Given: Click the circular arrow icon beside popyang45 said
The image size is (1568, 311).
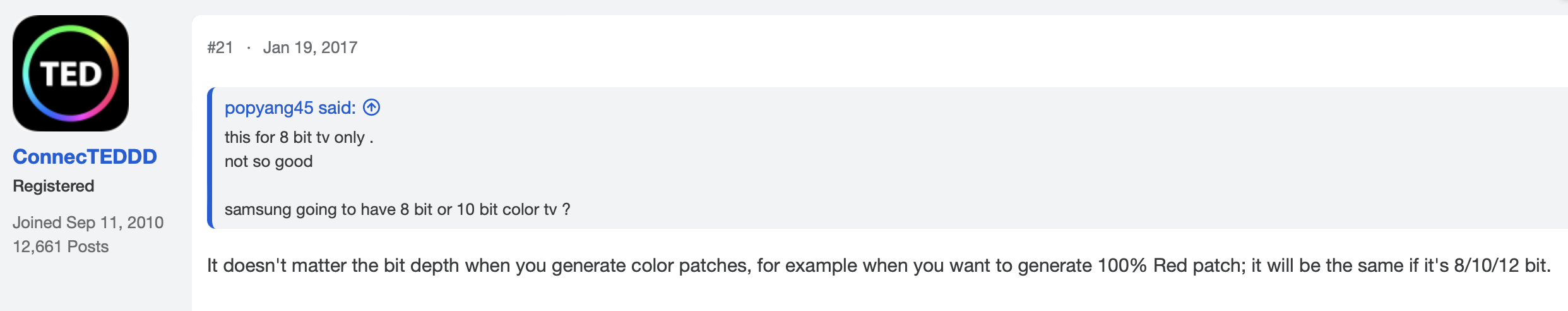Looking at the screenshot, I should coord(372,107).
